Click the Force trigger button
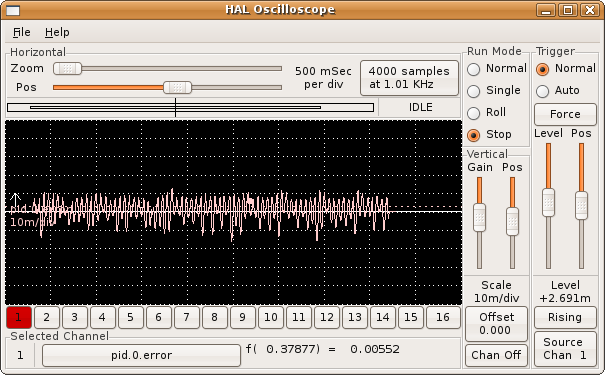 pos(565,114)
